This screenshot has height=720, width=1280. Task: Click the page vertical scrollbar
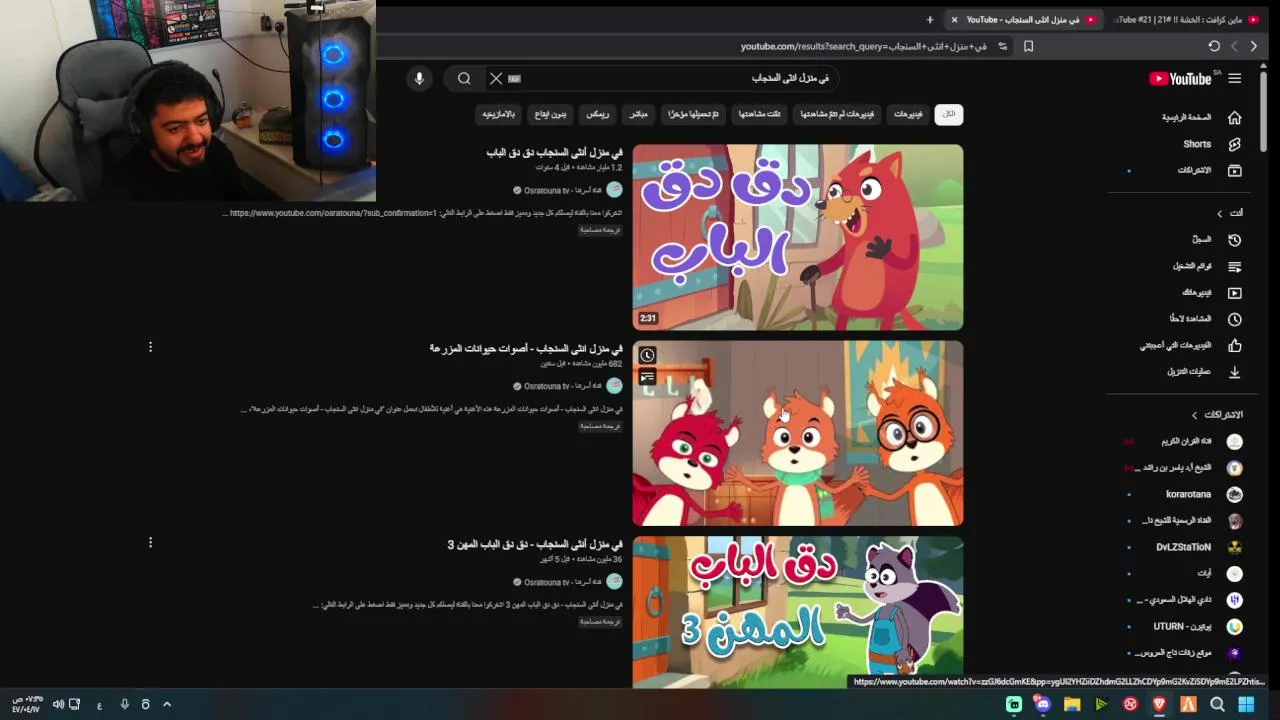pyautogui.click(x=1264, y=111)
